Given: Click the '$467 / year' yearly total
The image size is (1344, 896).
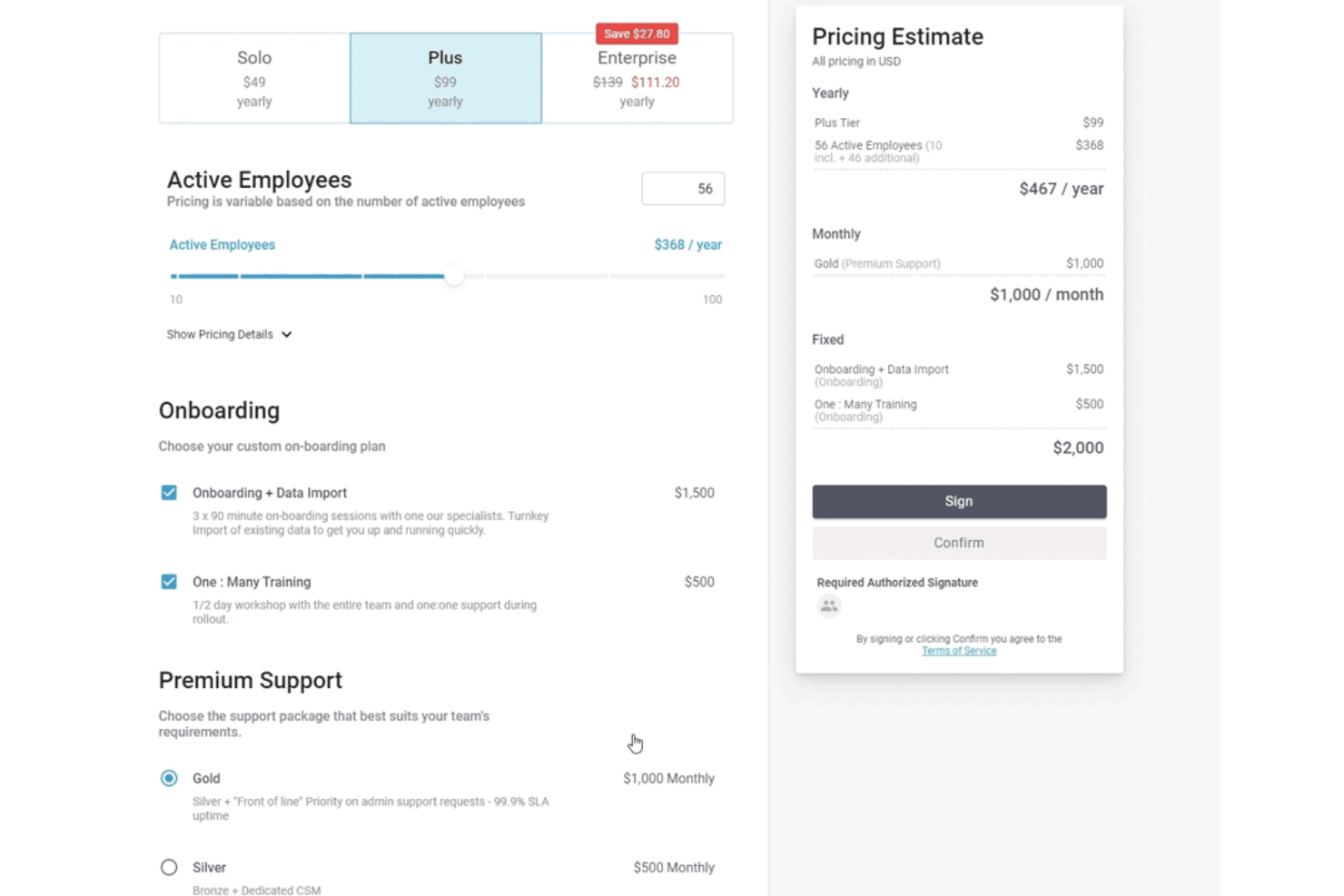Looking at the screenshot, I should (x=1062, y=189).
